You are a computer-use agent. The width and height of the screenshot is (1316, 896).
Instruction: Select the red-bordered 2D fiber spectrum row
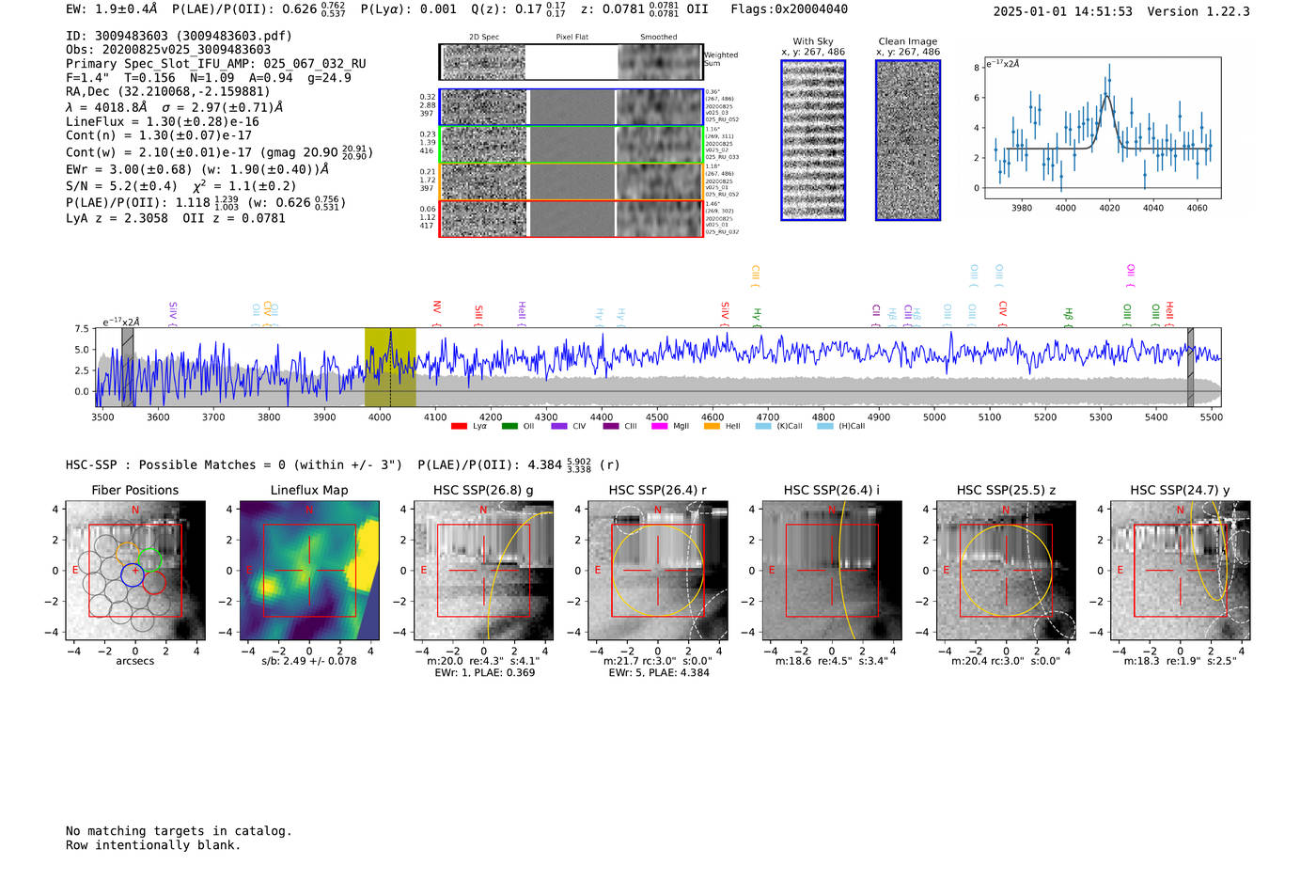coord(572,218)
